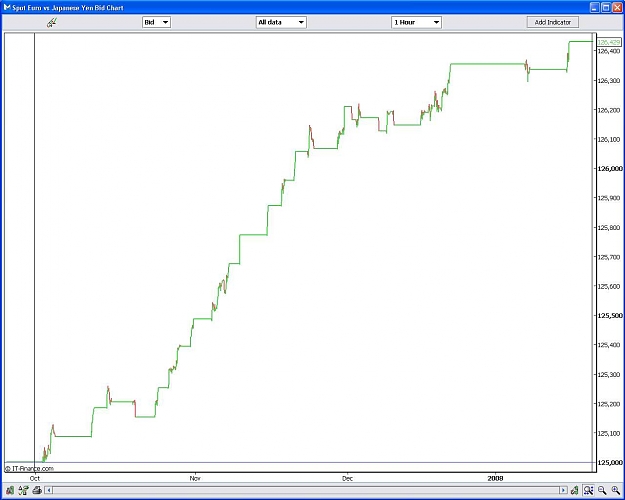
Task: Click the current price label 126,429
Action: [609, 42]
